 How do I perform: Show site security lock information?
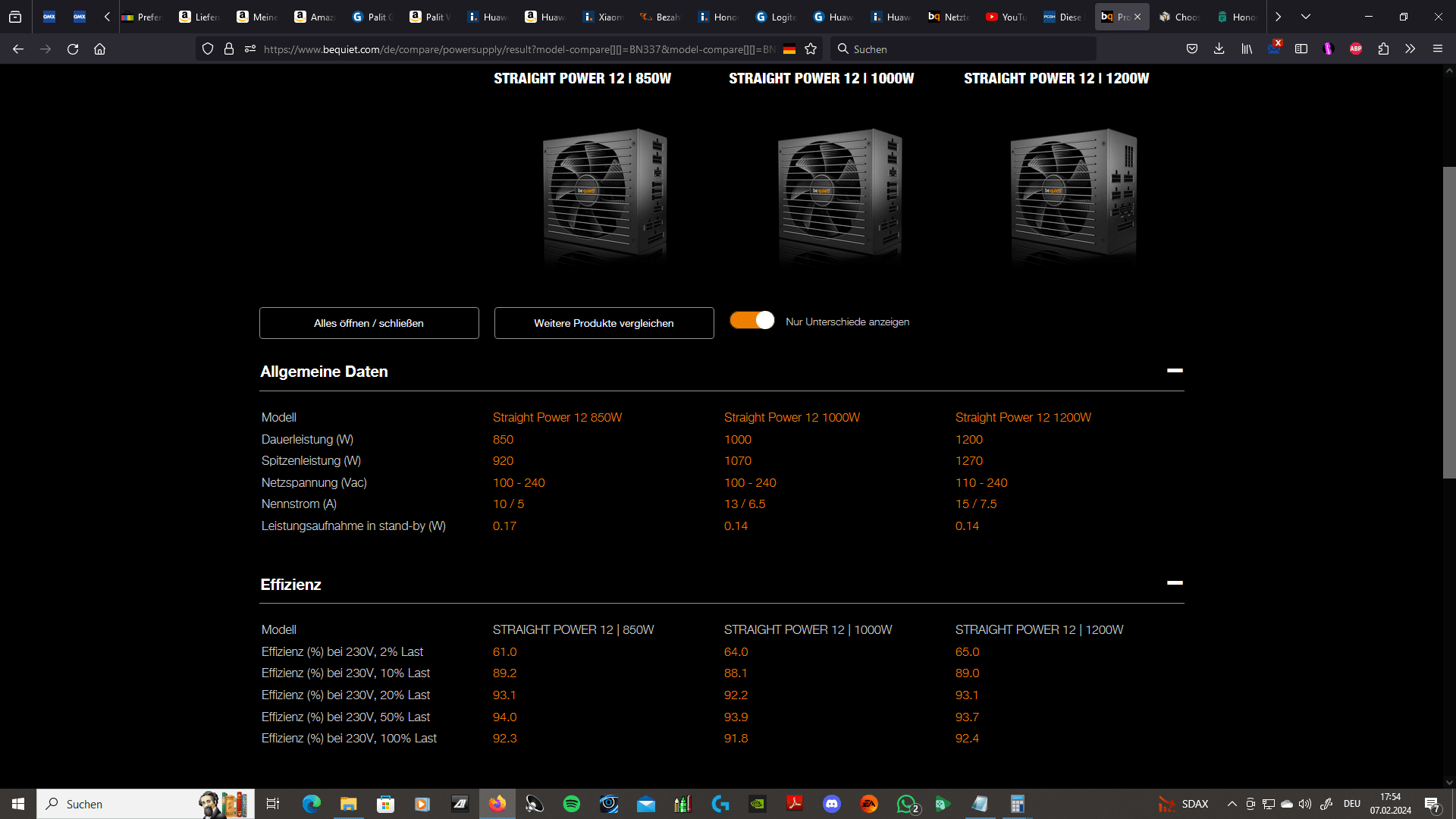coord(229,49)
